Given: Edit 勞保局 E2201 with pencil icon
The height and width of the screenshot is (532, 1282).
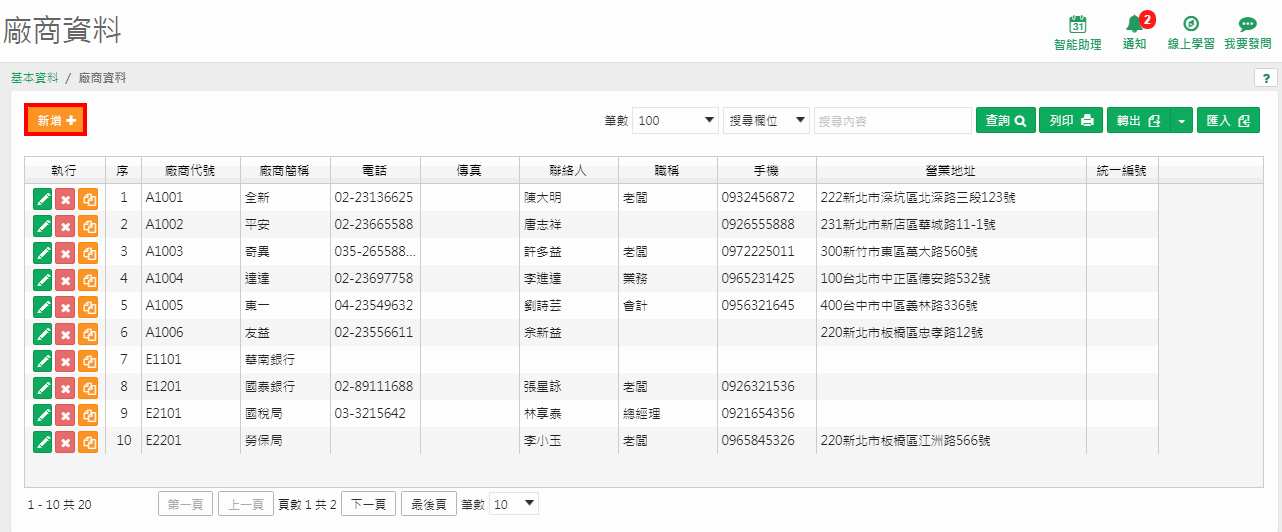Looking at the screenshot, I should tap(43, 441).
